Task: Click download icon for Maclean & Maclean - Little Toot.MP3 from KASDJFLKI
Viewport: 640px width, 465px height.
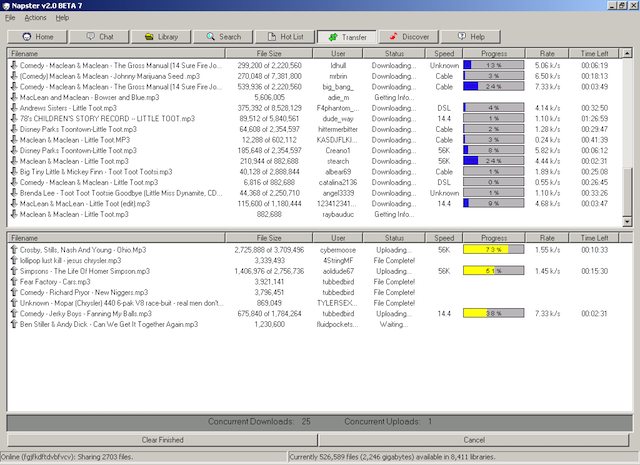Action: coord(14,140)
